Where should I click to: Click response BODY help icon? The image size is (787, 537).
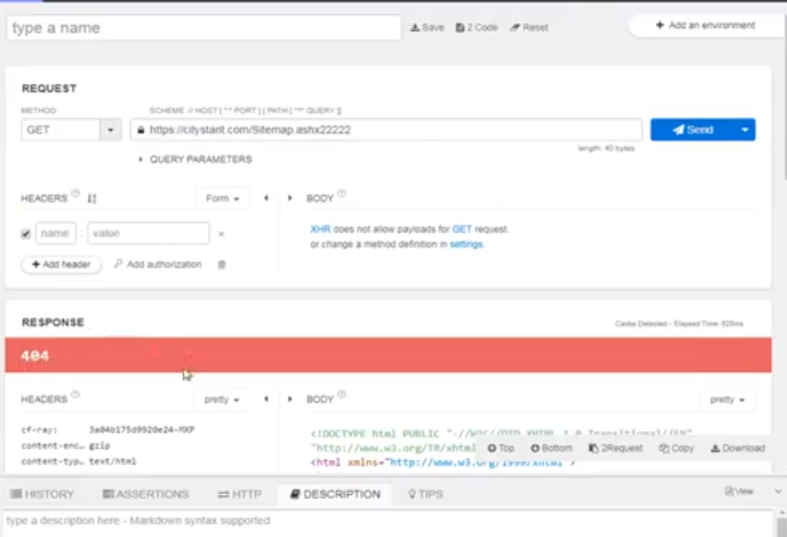[x=341, y=394]
